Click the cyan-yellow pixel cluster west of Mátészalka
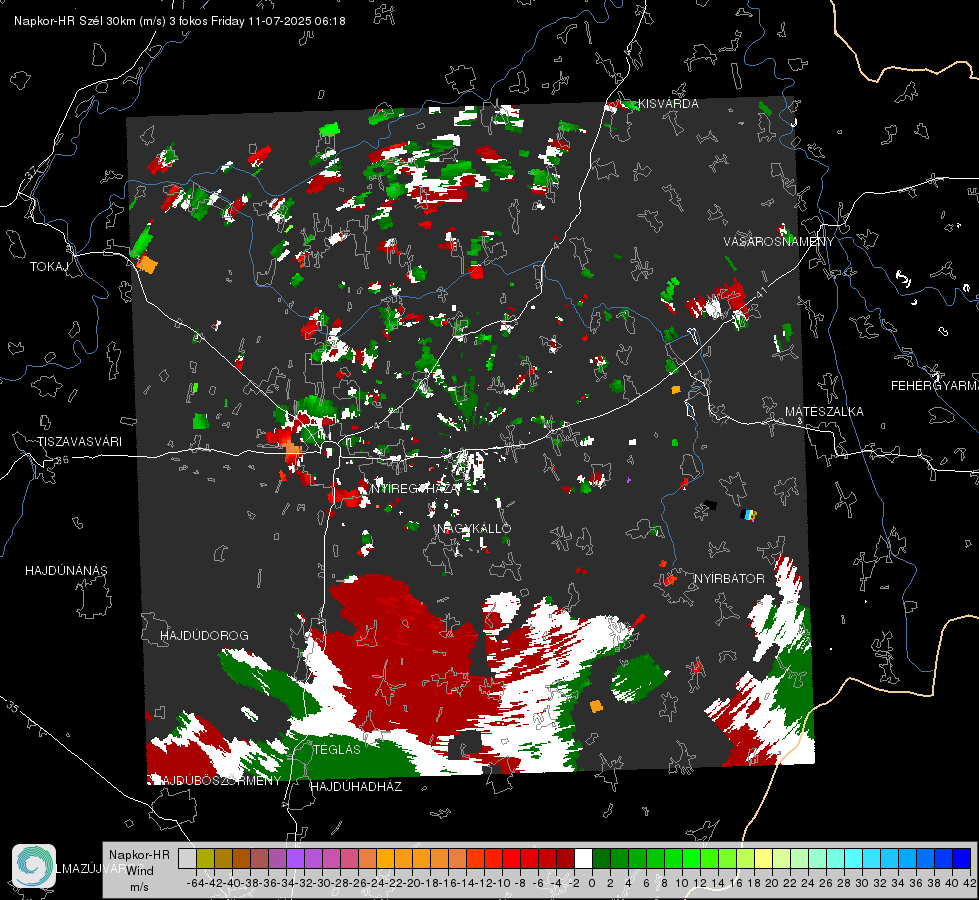979x900 pixels. pyautogui.click(x=749, y=515)
